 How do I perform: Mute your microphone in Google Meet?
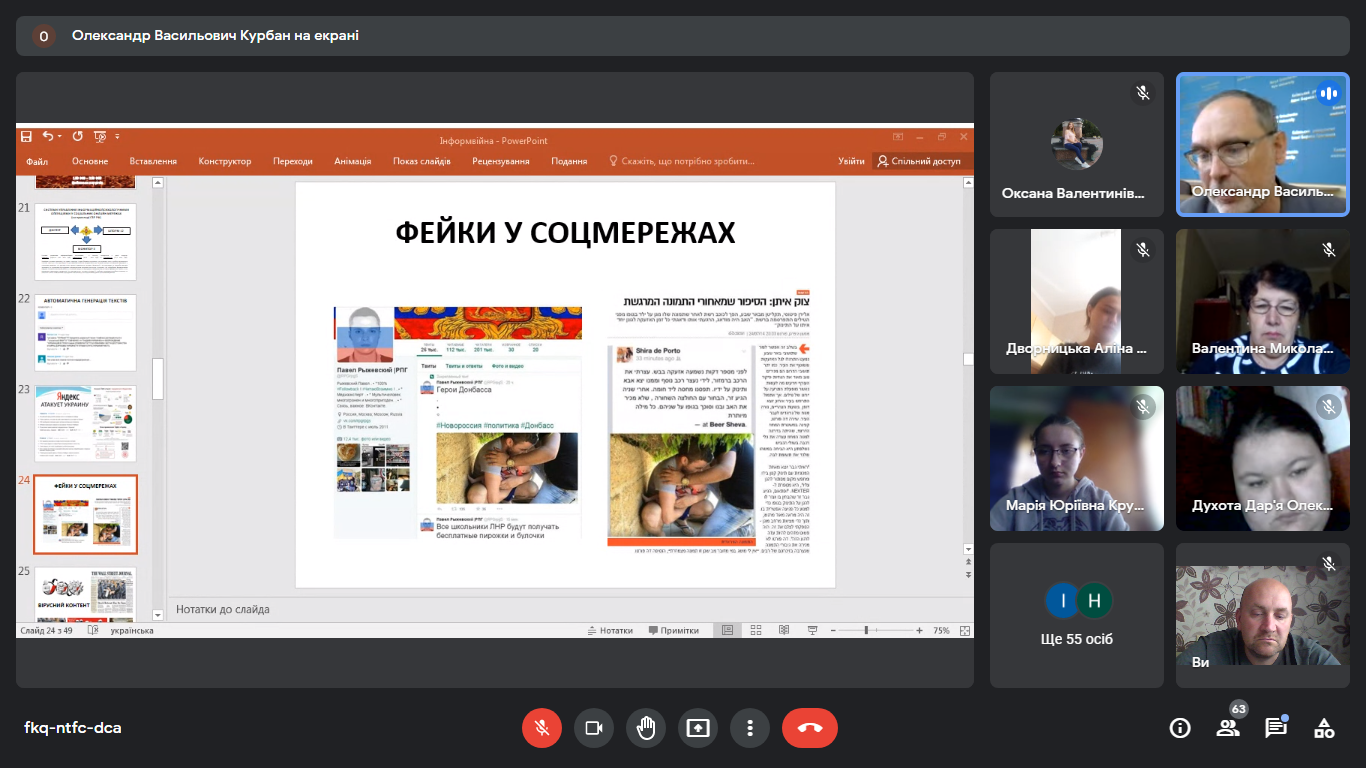pyautogui.click(x=542, y=728)
